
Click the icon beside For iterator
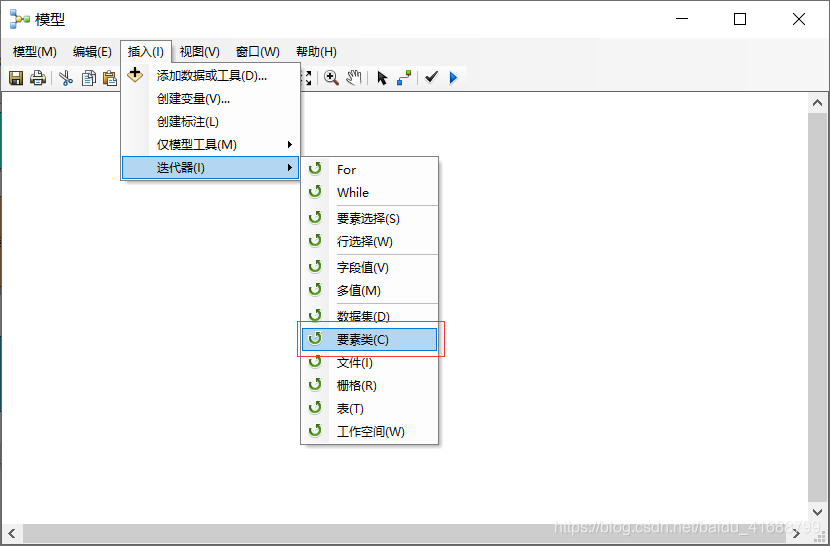coord(315,168)
